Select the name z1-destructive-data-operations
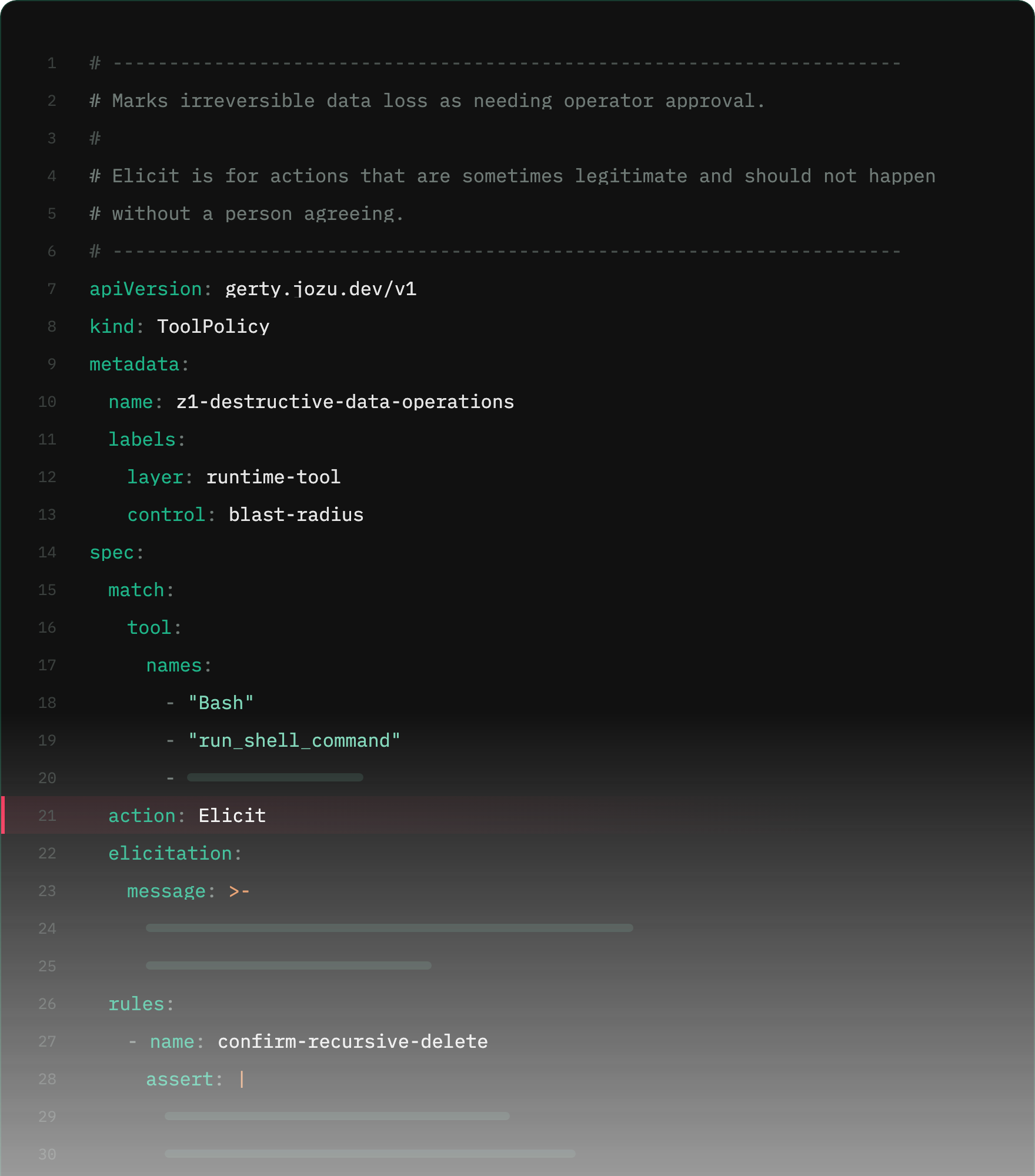Image resolution: width=1035 pixels, height=1176 pixels. 345,402
